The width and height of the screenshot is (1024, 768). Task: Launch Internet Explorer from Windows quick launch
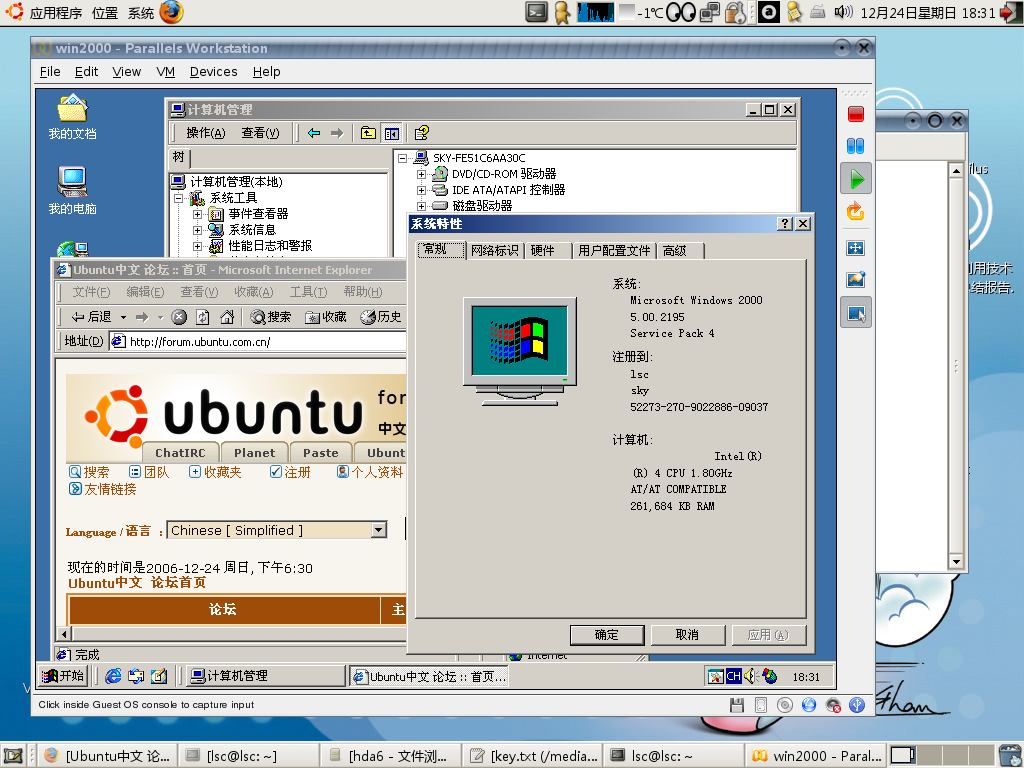[113, 676]
